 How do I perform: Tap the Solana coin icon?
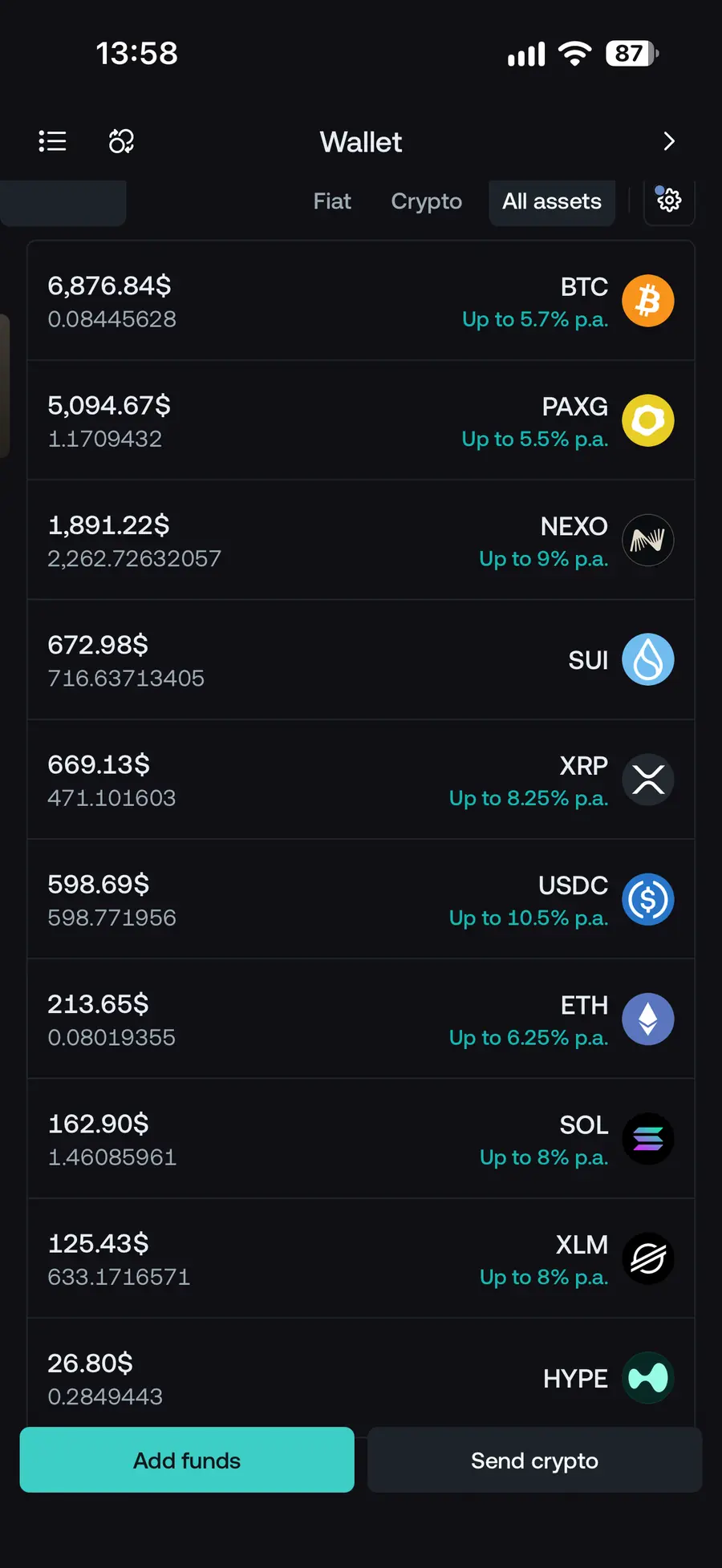[648, 1139]
